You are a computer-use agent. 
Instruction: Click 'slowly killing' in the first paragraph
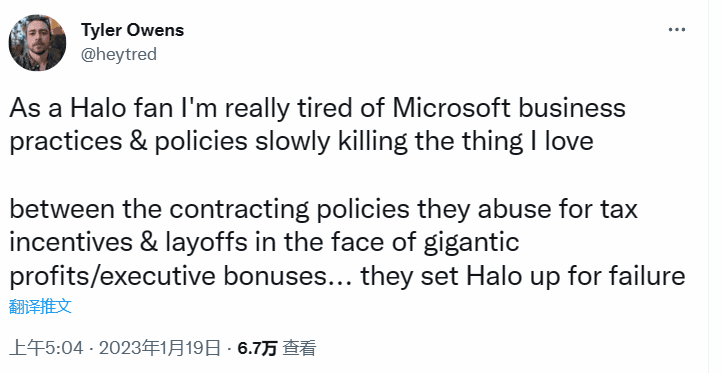coord(332,142)
